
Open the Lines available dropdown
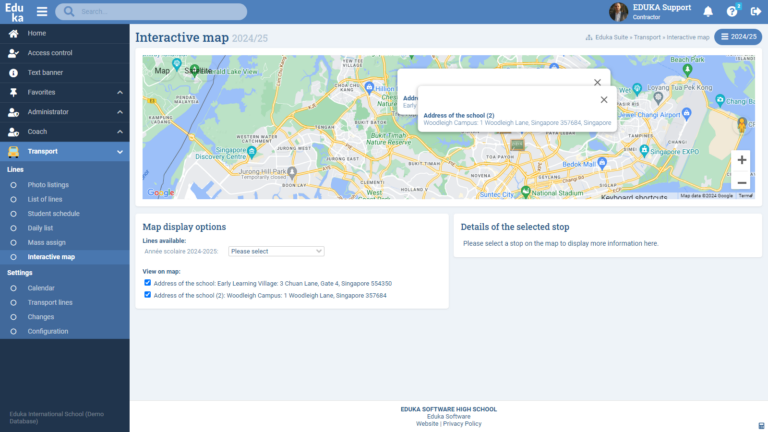tap(276, 251)
